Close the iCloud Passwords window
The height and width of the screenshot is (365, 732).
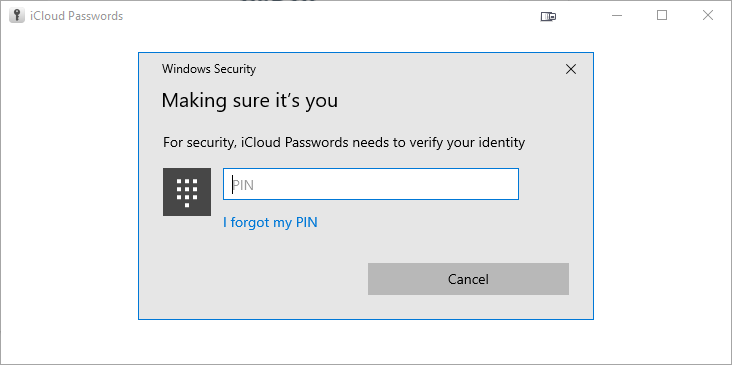(708, 15)
